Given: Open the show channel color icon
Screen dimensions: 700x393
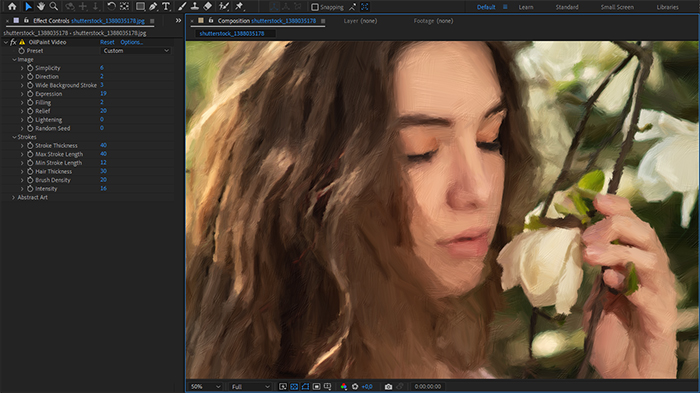Looking at the screenshot, I should pyautogui.click(x=344, y=386).
